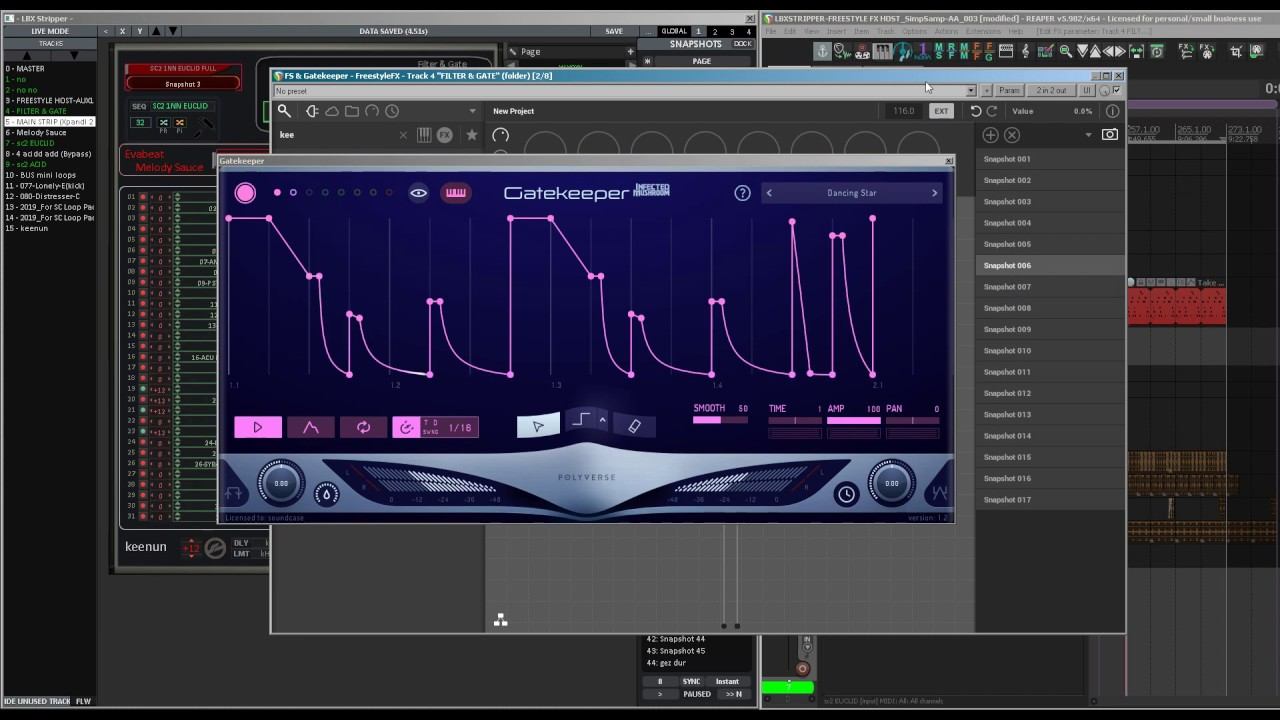The image size is (1280, 720).
Task: Expand the snapshot panel dropdown arrow
Action: point(1088,135)
